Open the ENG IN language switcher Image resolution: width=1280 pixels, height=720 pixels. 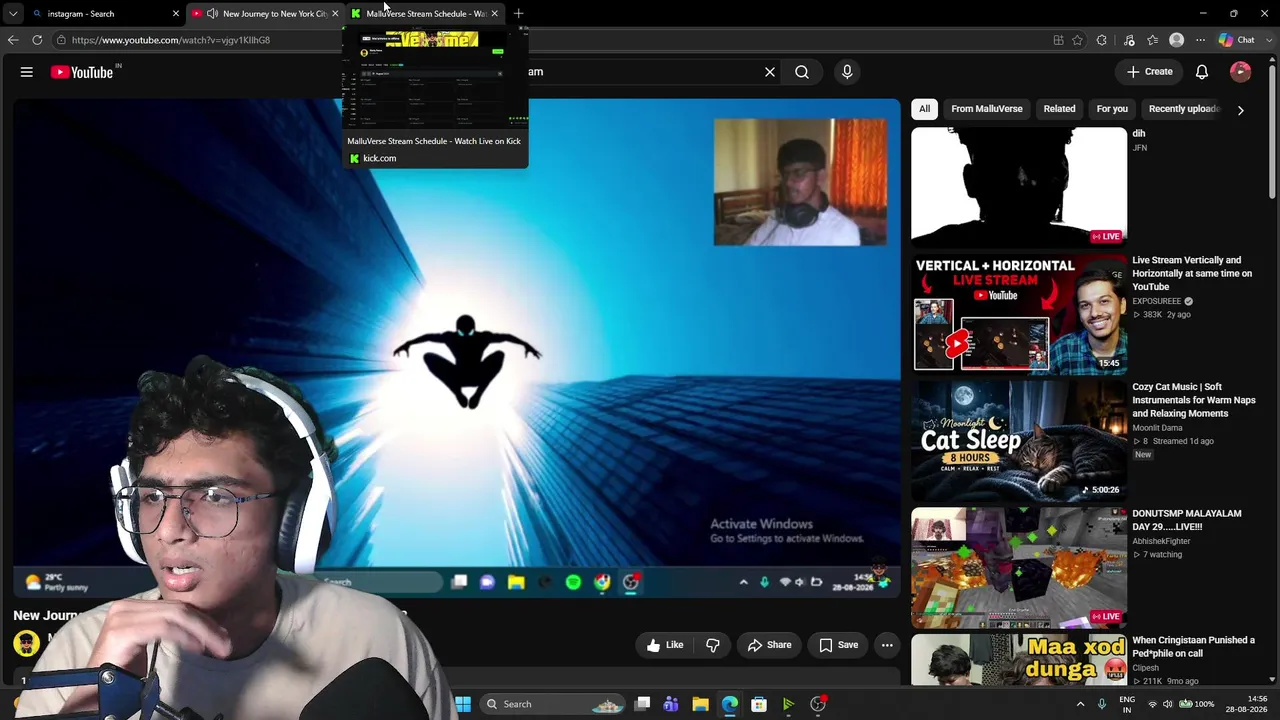pyautogui.click(x=1127, y=704)
